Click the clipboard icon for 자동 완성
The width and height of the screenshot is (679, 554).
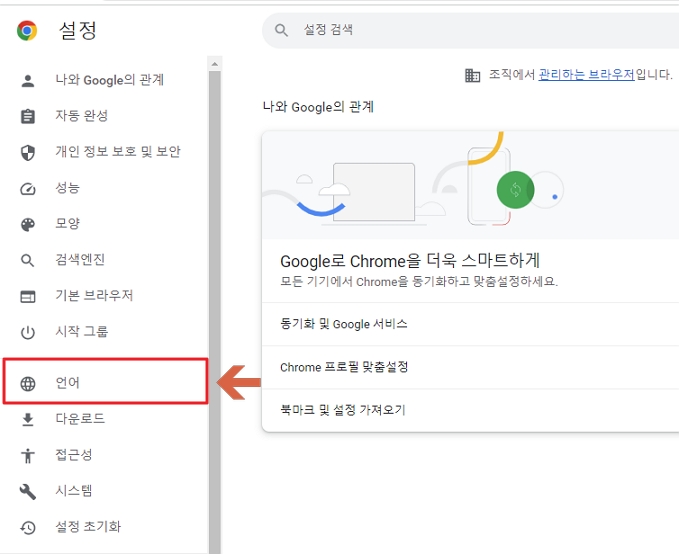(28, 116)
